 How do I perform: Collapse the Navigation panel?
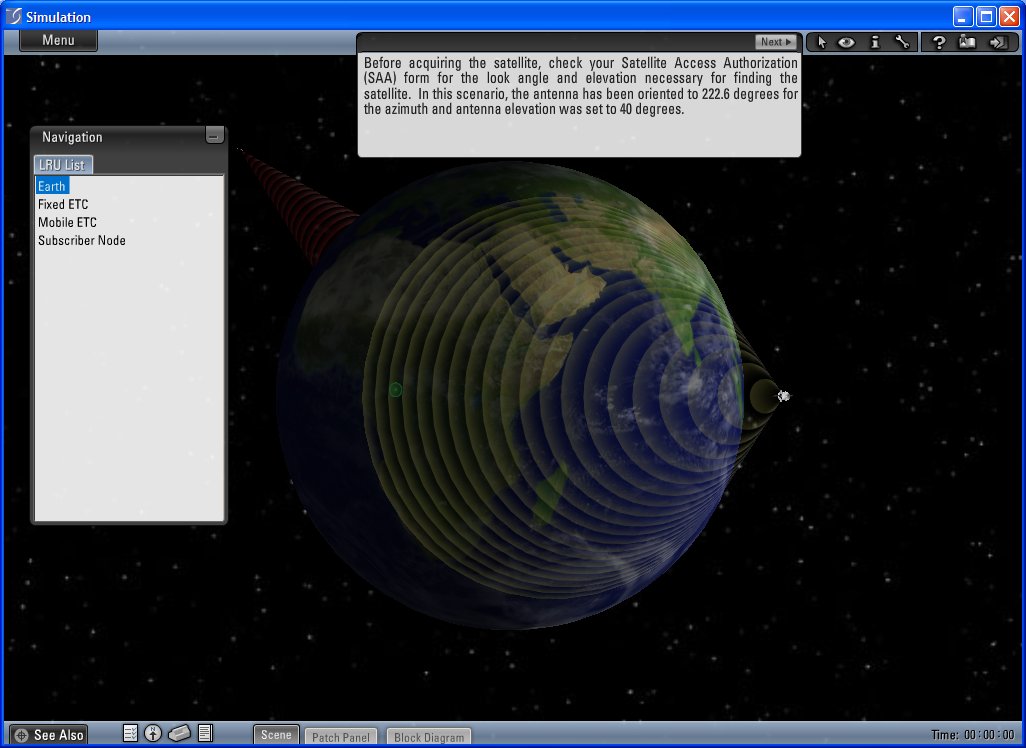pos(214,136)
